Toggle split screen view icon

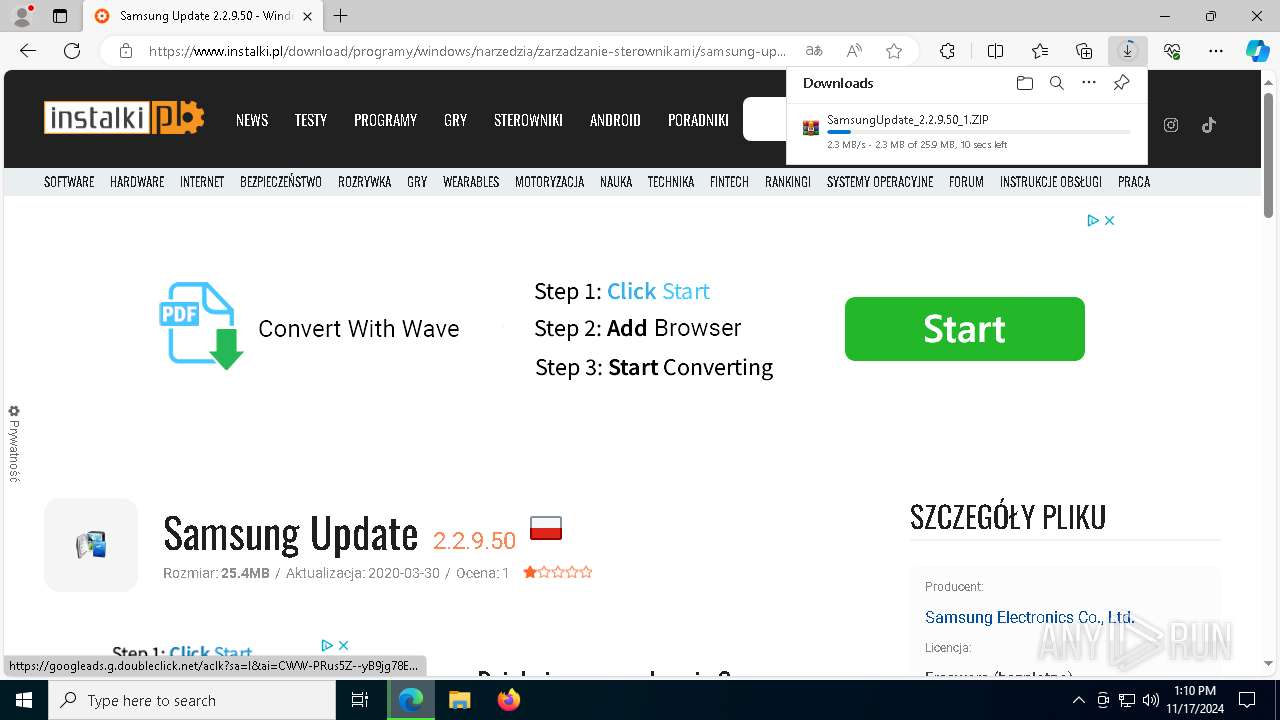pos(995,51)
